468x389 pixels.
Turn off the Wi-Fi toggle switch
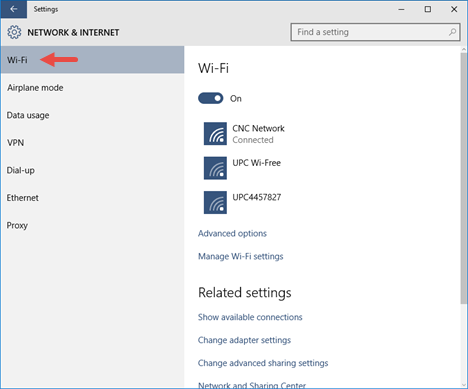(211, 98)
